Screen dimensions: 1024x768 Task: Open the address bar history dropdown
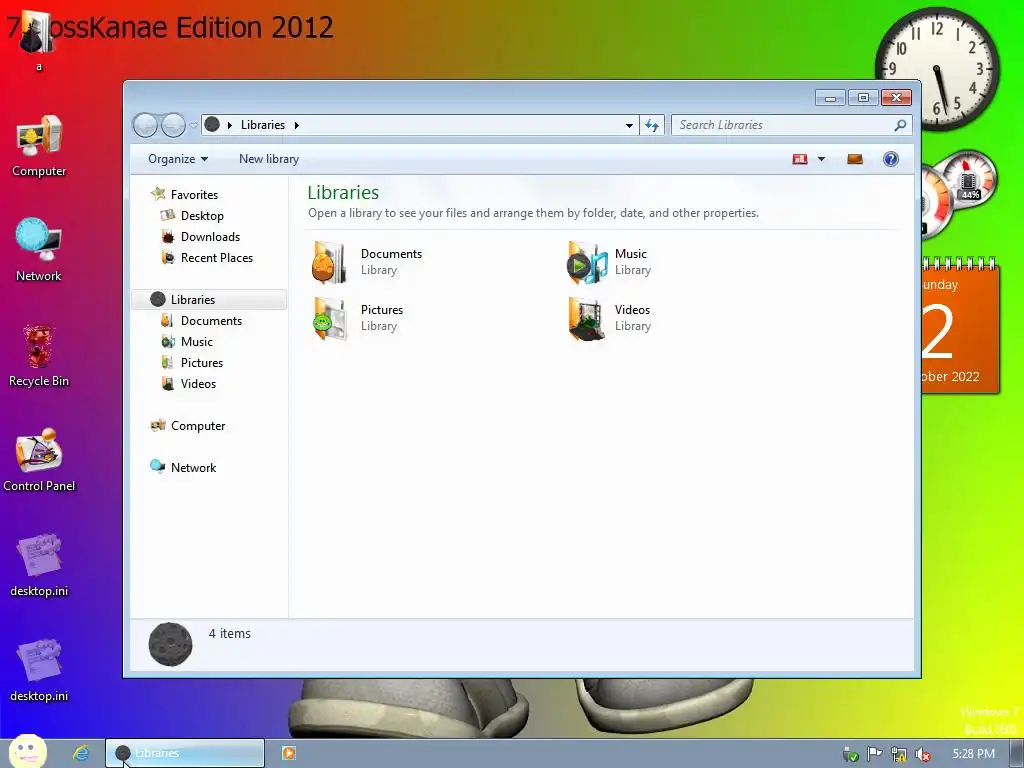tap(629, 125)
